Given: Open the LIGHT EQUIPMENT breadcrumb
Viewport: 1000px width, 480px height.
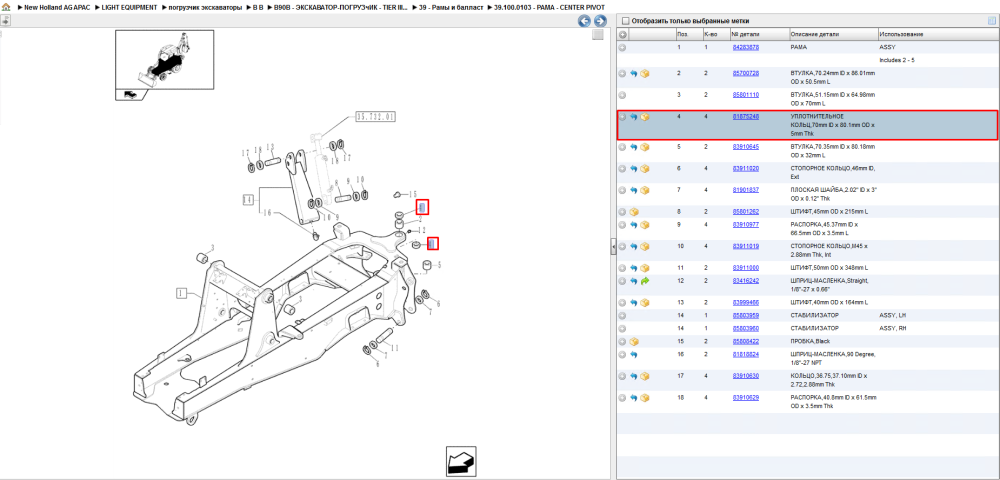Looking at the screenshot, I should coord(129,7).
